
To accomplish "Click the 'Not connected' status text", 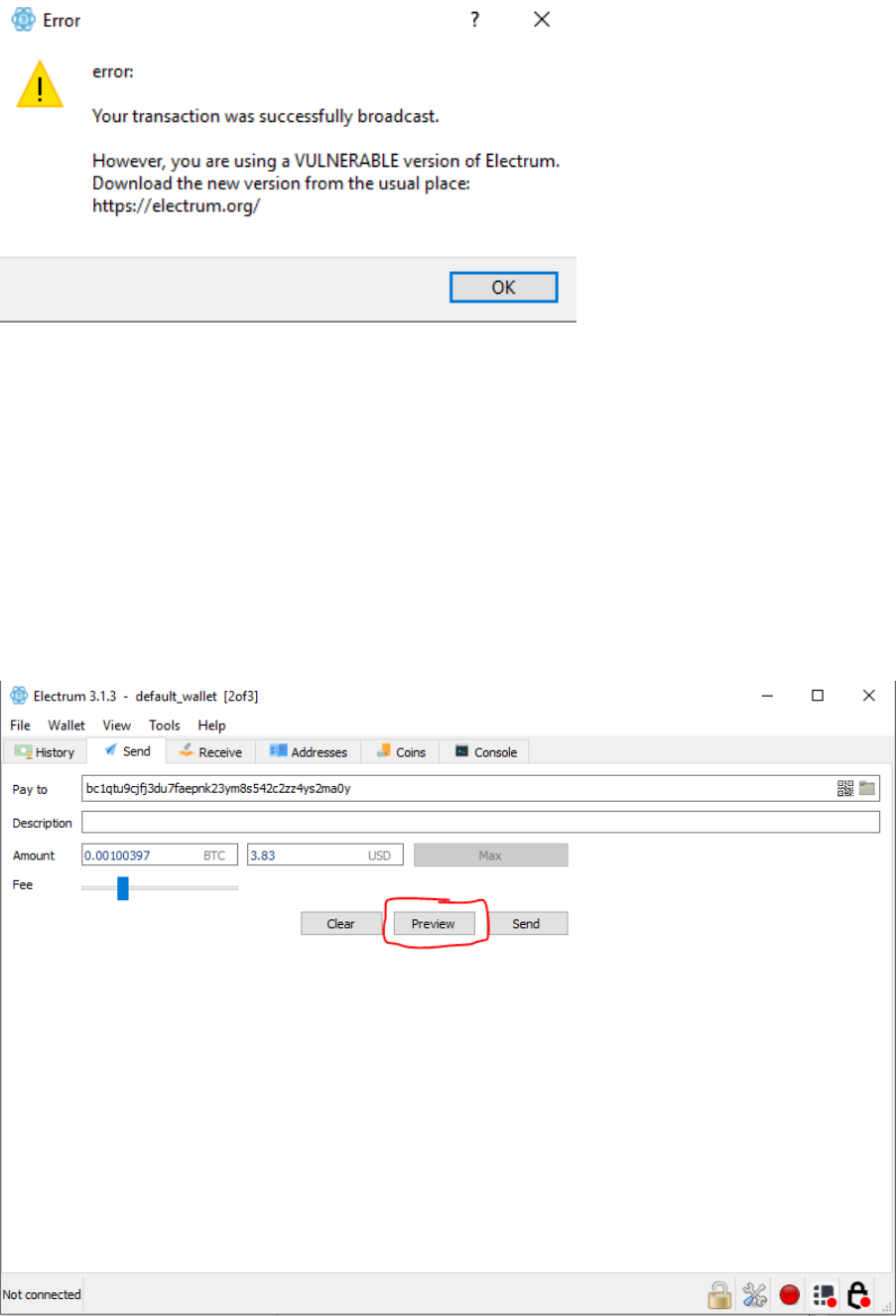I will [42, 1294].
